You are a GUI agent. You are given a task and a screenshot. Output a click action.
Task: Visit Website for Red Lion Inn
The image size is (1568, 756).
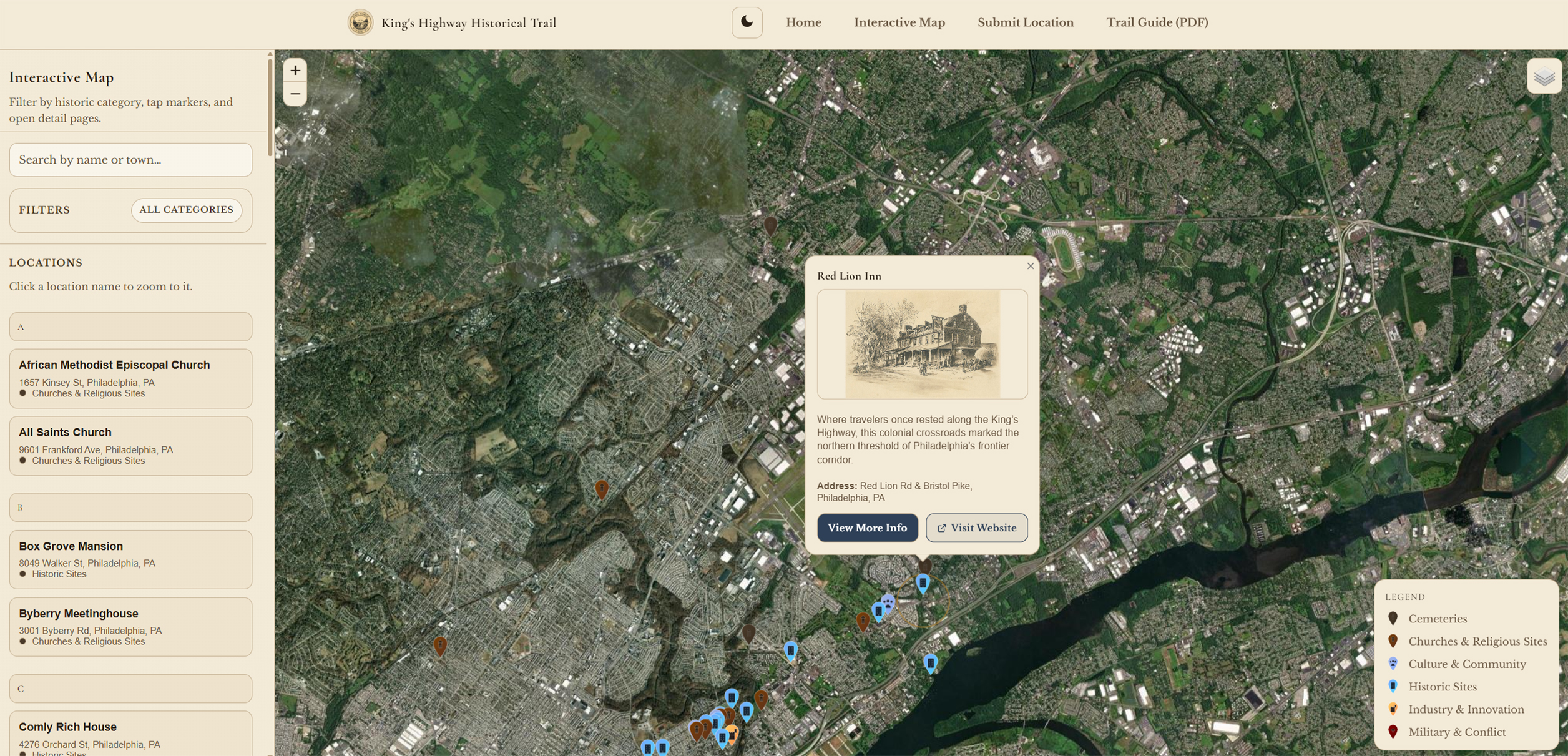(976, 528)
